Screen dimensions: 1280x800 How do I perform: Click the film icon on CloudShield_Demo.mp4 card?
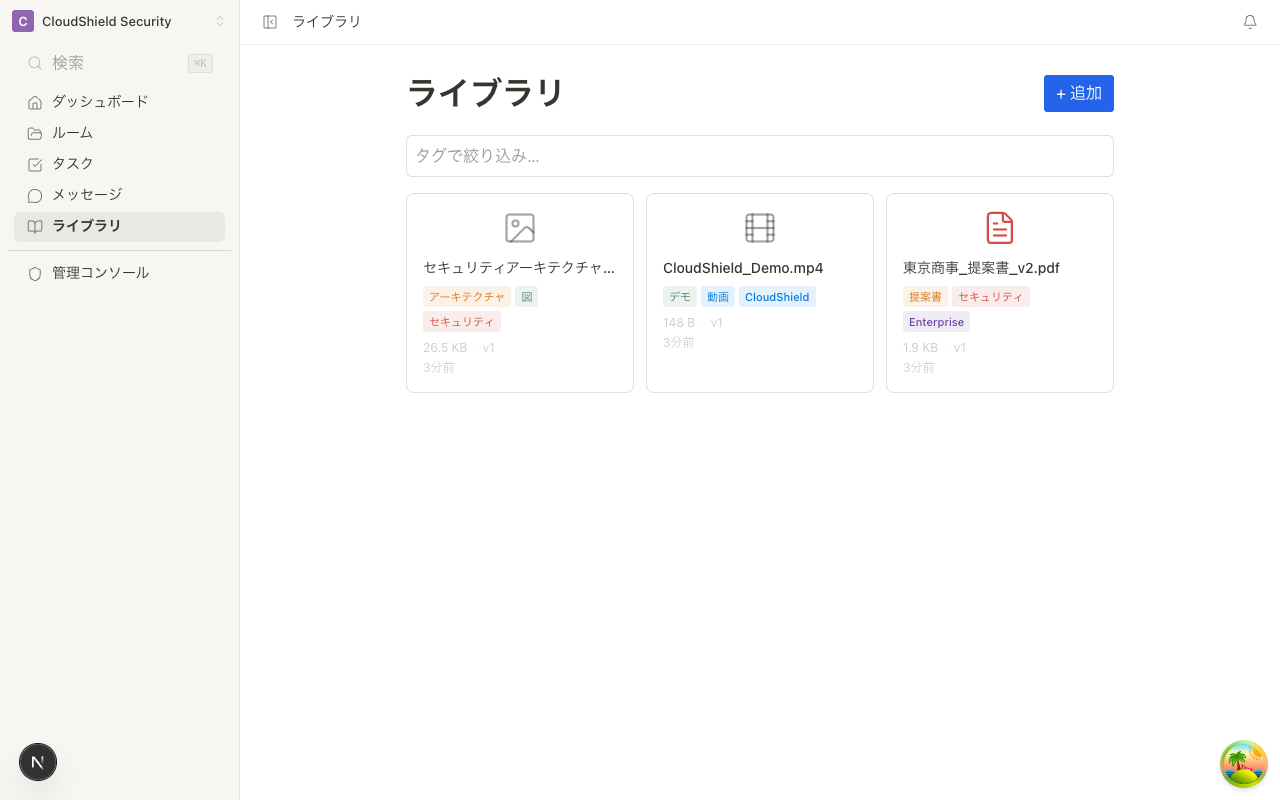[x=760, y=228]
